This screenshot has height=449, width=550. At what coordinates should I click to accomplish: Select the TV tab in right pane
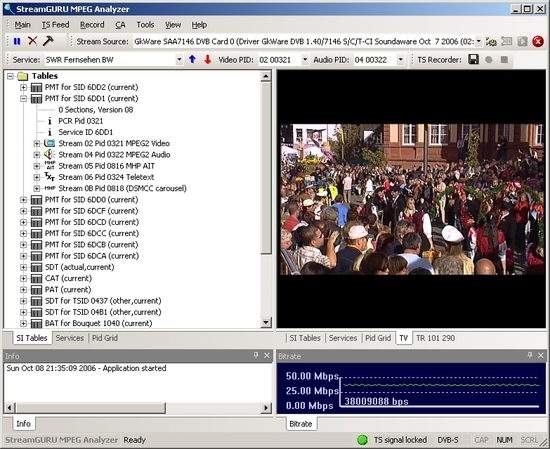coord(404,338)
